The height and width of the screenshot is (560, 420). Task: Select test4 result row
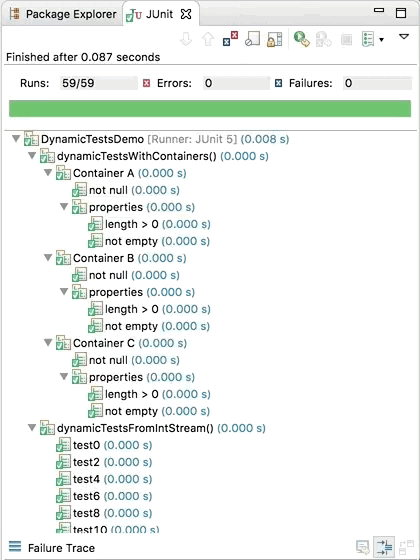(104, 479)
